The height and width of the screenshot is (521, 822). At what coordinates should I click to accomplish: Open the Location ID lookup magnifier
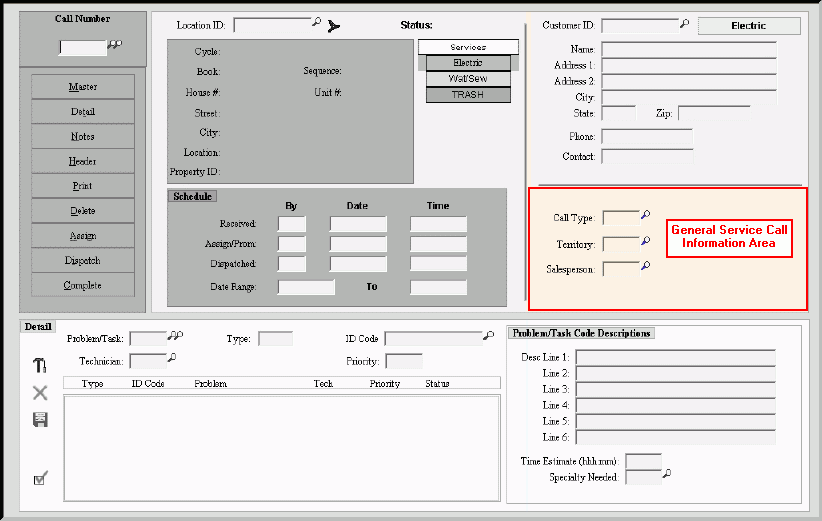[317, 23]
